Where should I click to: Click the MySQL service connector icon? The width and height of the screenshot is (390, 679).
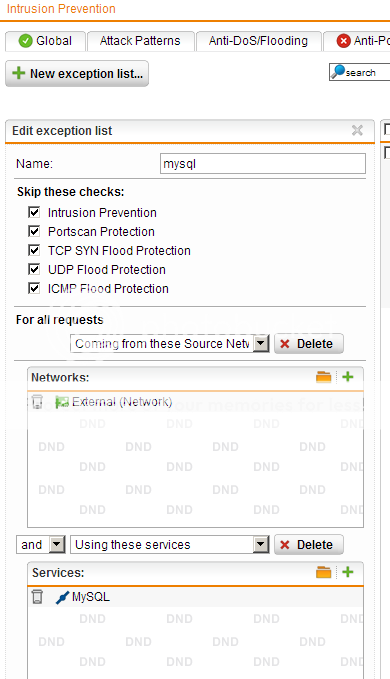point(62,598)
